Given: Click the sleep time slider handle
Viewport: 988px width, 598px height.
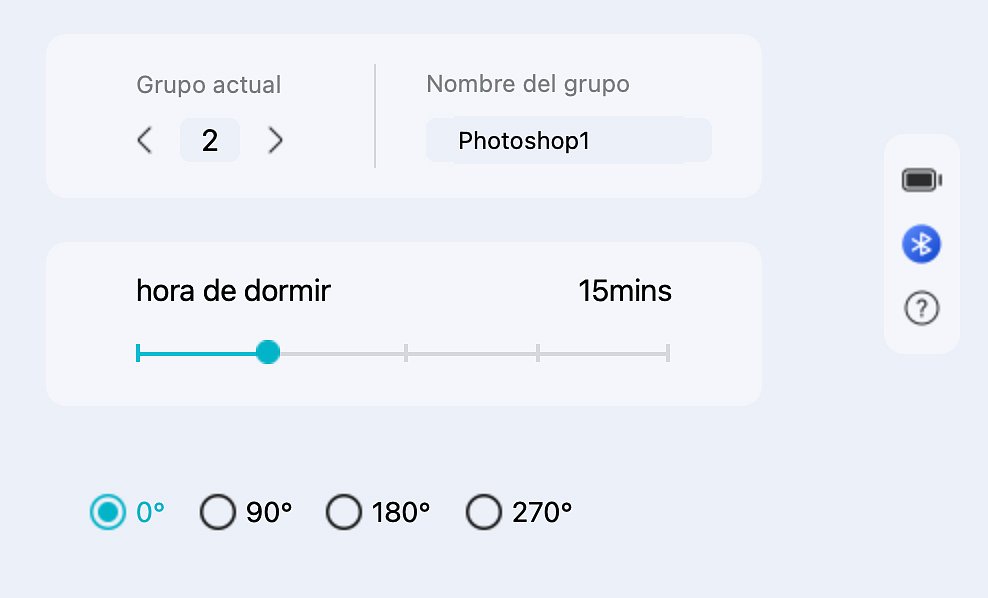Looking at the screenshot, I should pyautogui.click(x=267, y=352).
